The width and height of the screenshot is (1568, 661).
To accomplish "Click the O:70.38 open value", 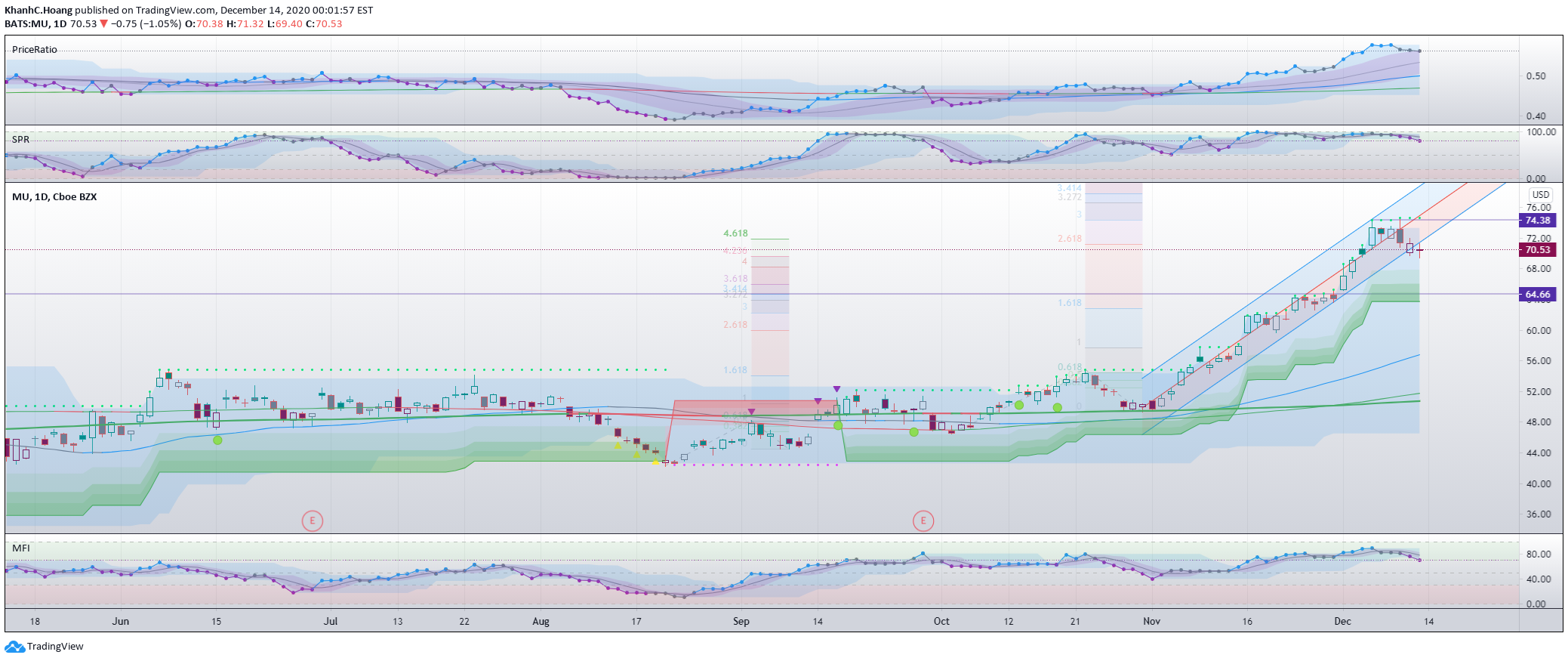I will click(205, 23).
